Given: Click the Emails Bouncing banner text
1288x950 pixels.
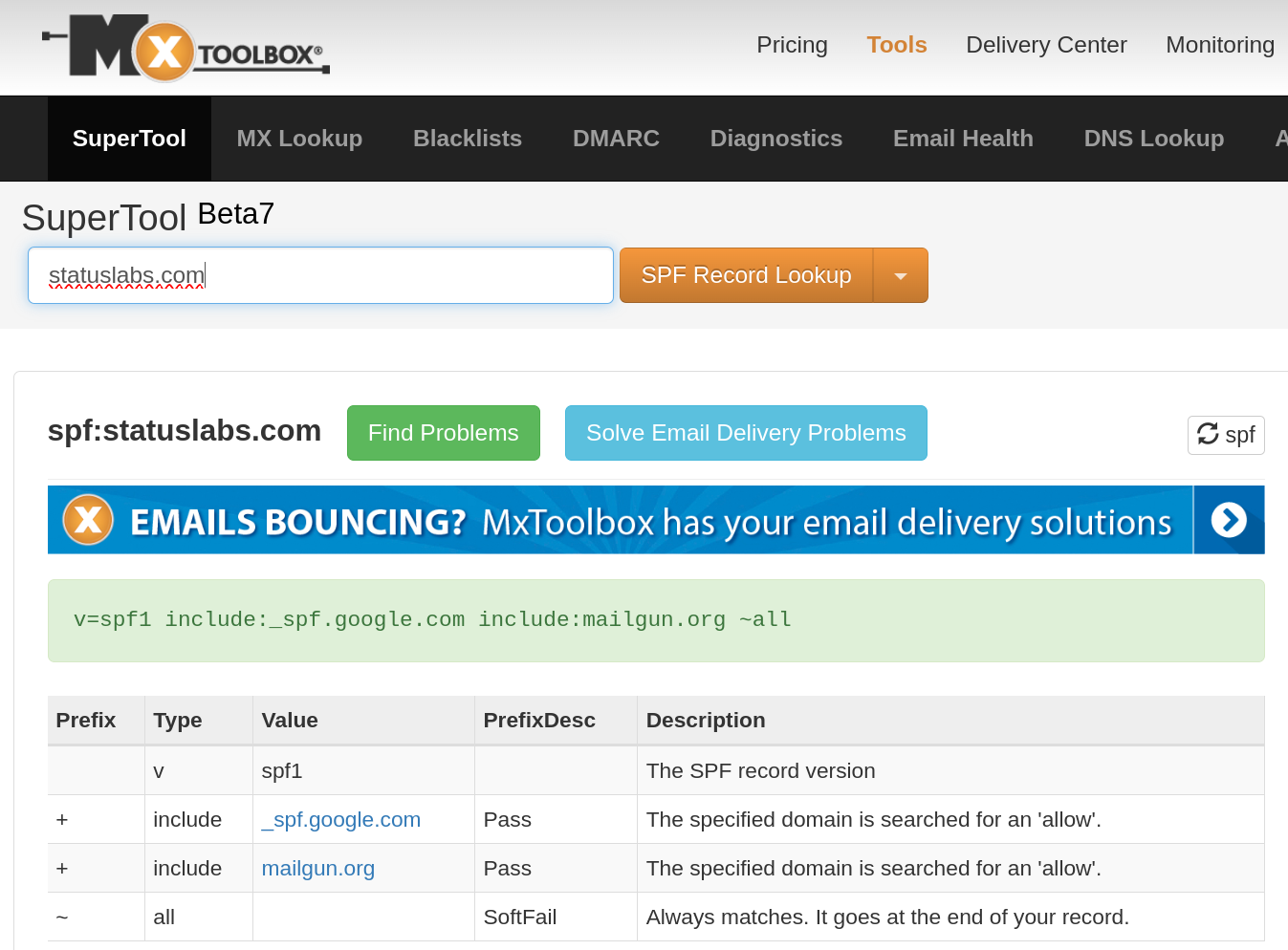Looking at the screenshot, I should tap(651, 522).
